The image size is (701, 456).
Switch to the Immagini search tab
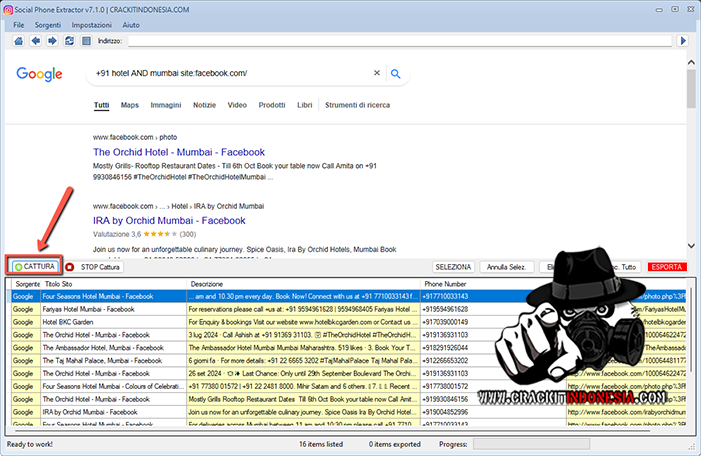[165, 105]
